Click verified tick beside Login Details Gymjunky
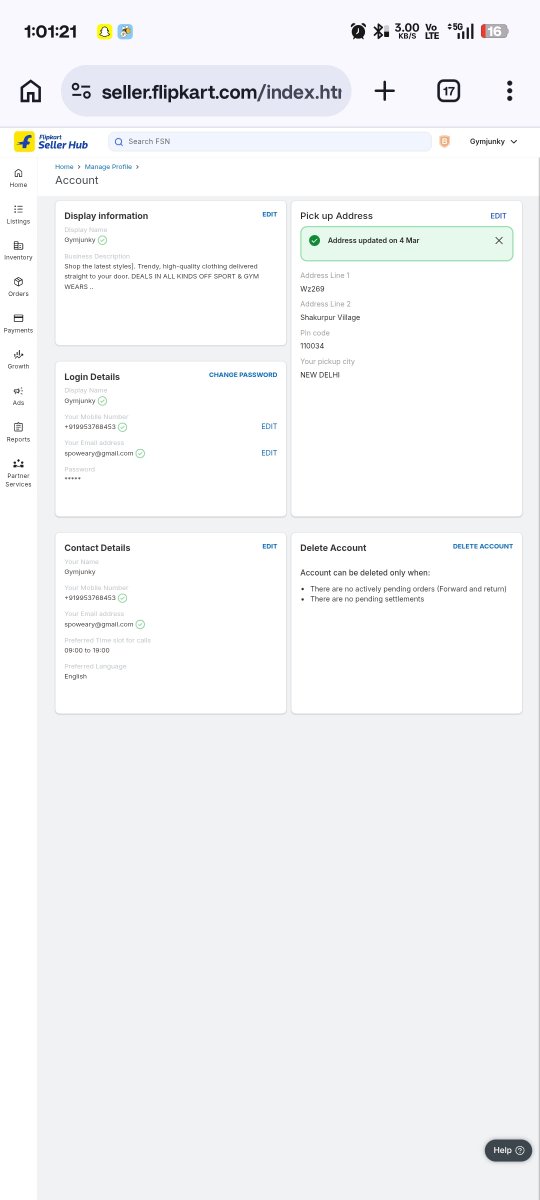Viewport: 540px width, 1200px height. click(102, 401)
